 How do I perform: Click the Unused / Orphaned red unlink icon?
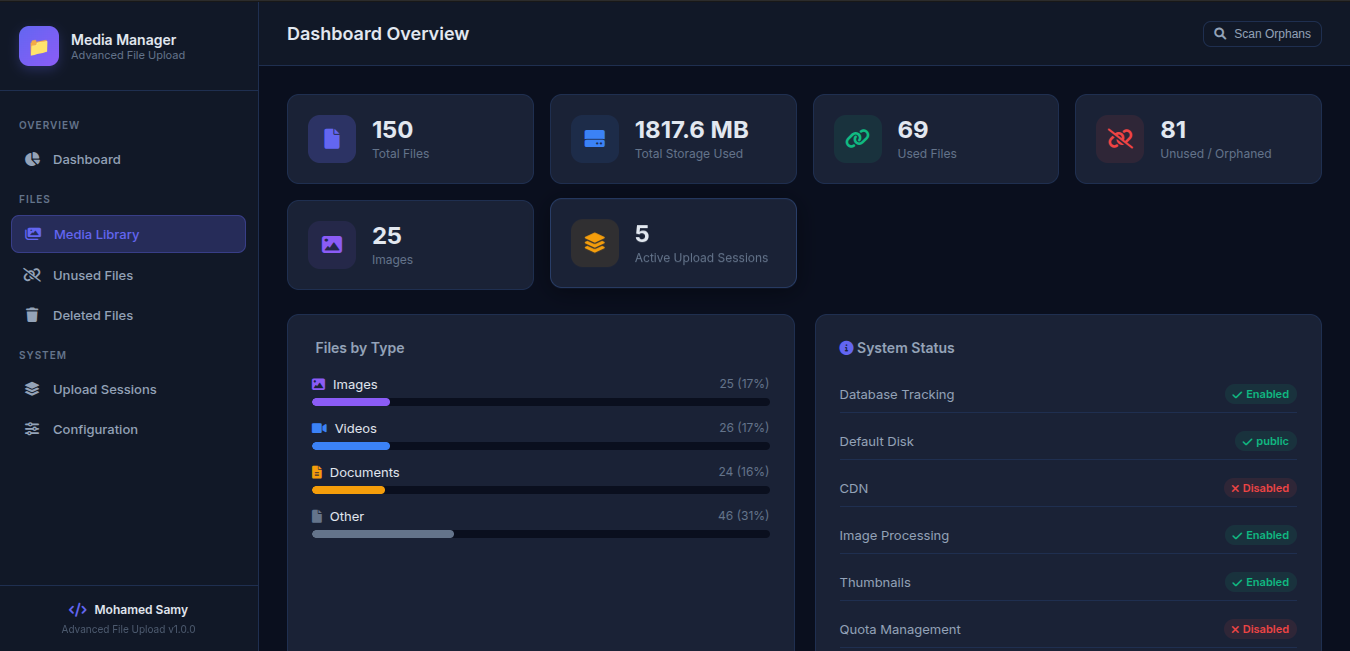1120,139
